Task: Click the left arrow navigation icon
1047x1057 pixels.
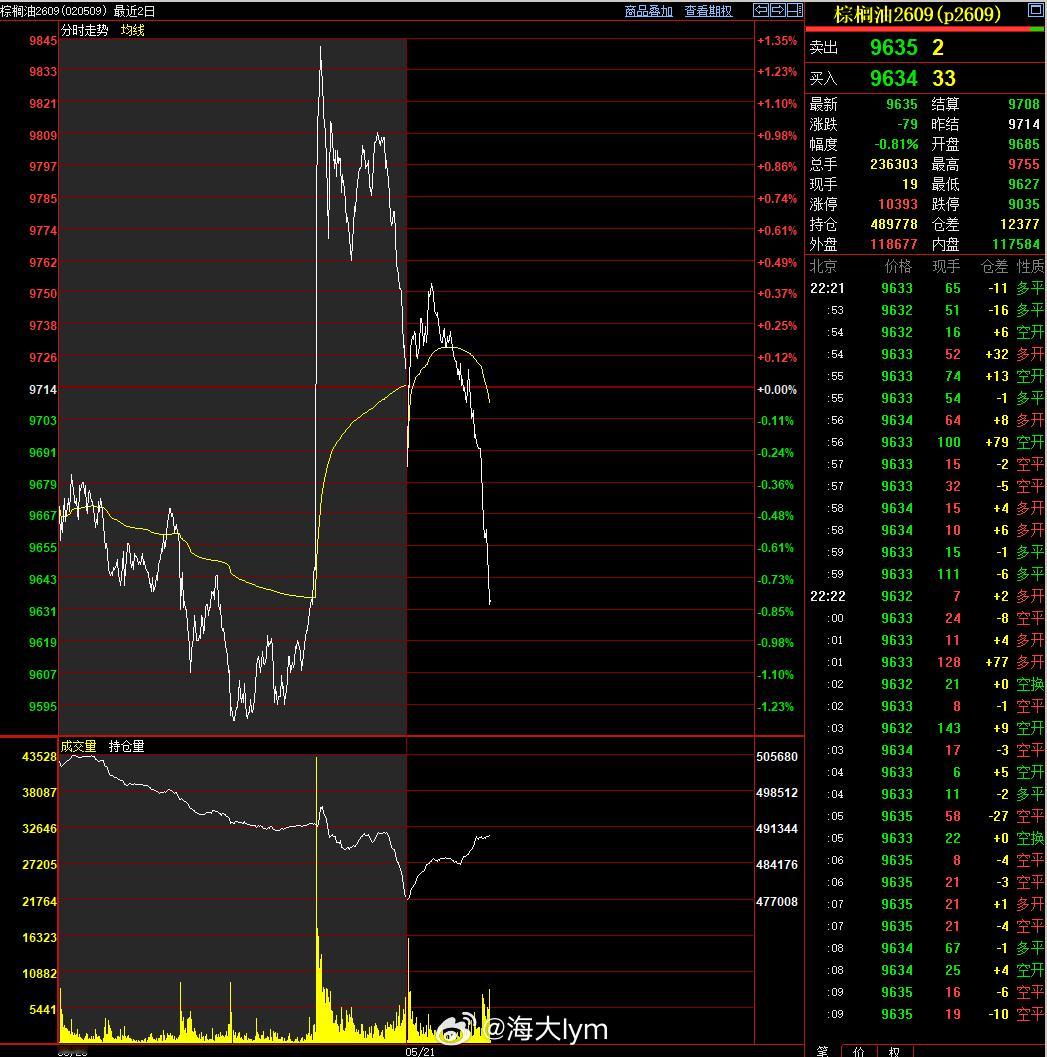Action: point(760,10)
